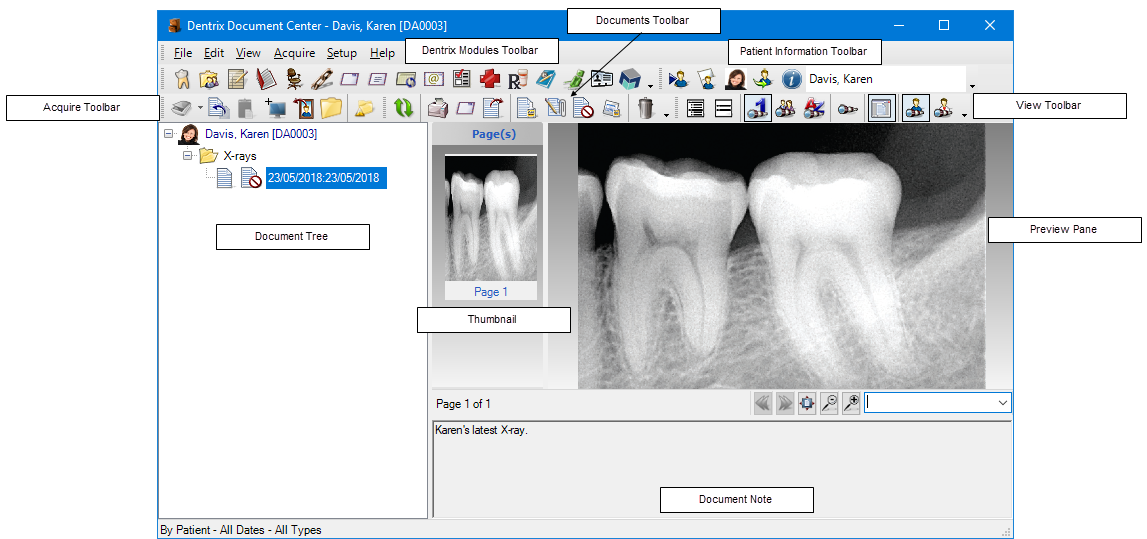
Task: Collapse the X-rays folder node
Action: (x=187, y=156)
